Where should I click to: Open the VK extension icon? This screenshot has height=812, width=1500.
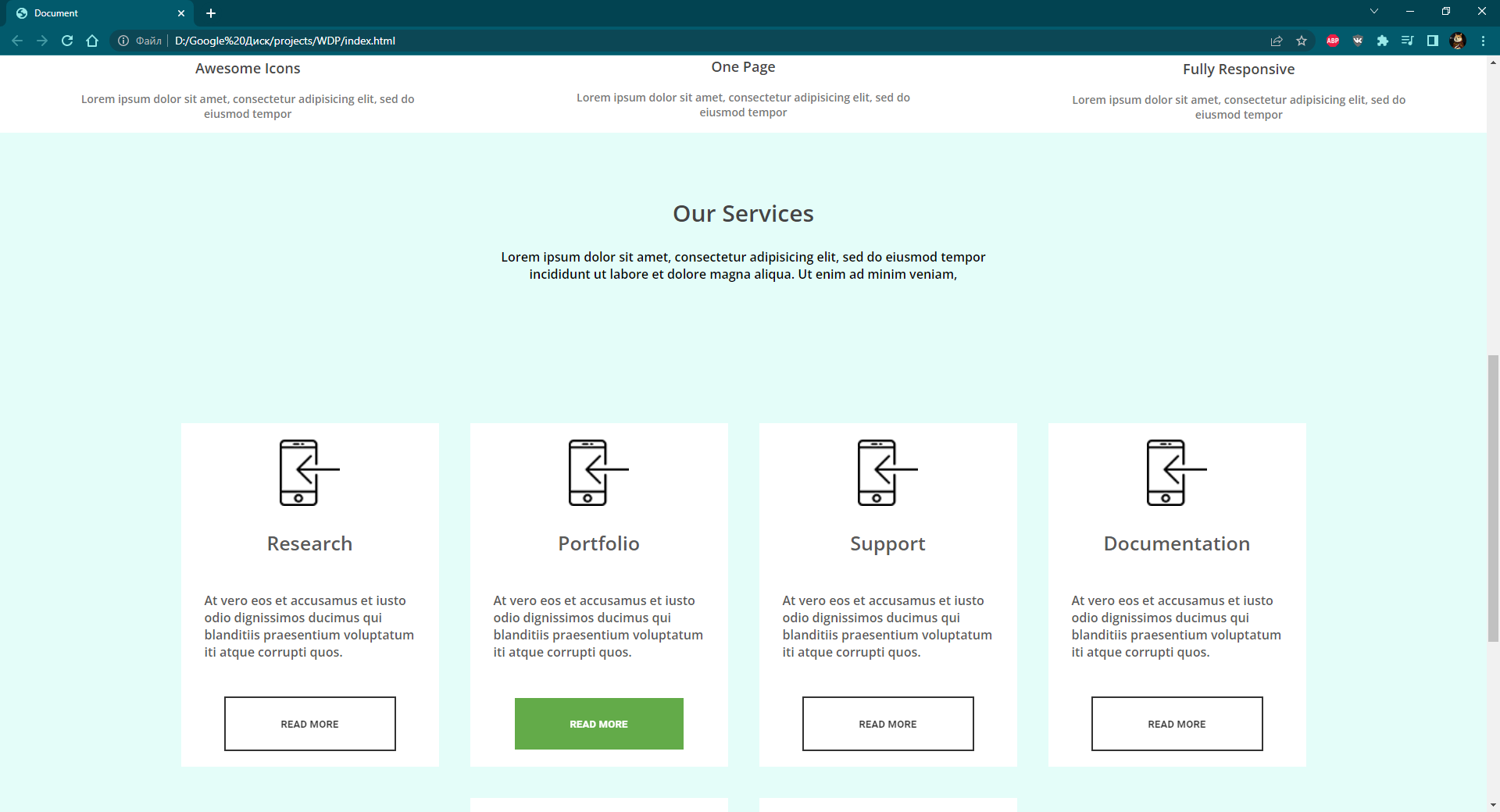pos(1358,41)
